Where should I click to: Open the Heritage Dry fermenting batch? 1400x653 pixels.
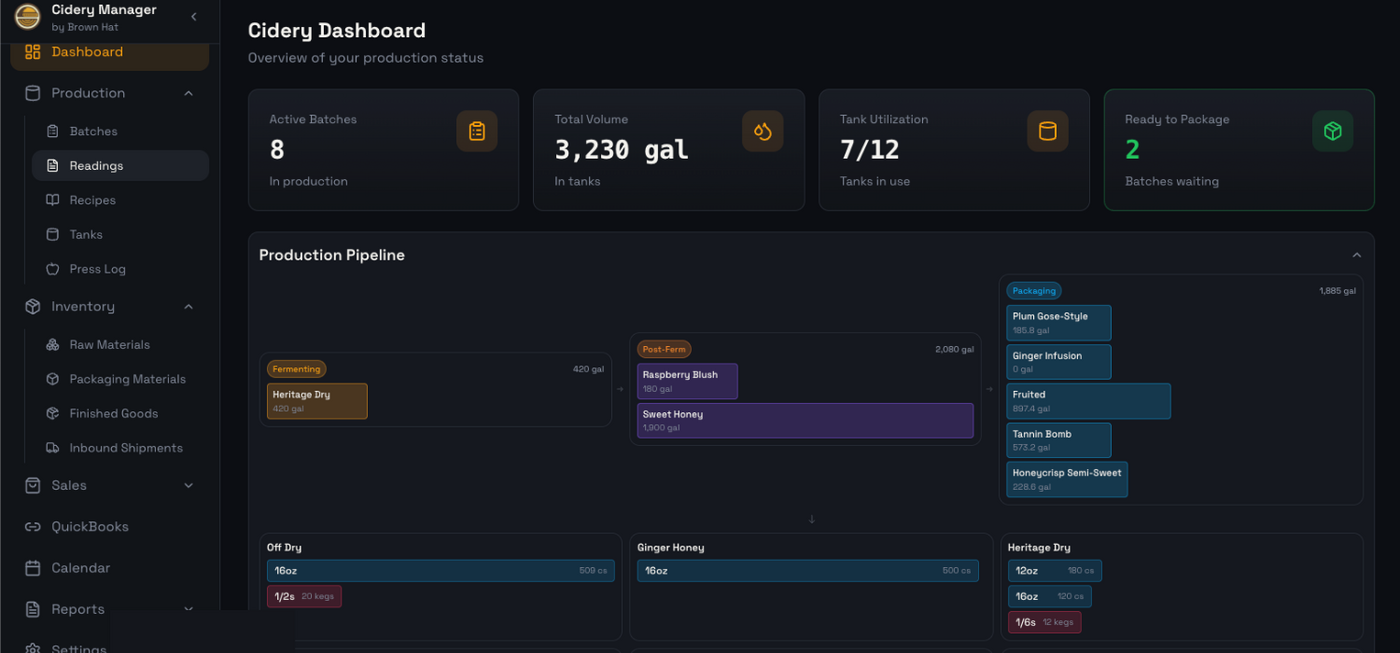tap(317, 401)
